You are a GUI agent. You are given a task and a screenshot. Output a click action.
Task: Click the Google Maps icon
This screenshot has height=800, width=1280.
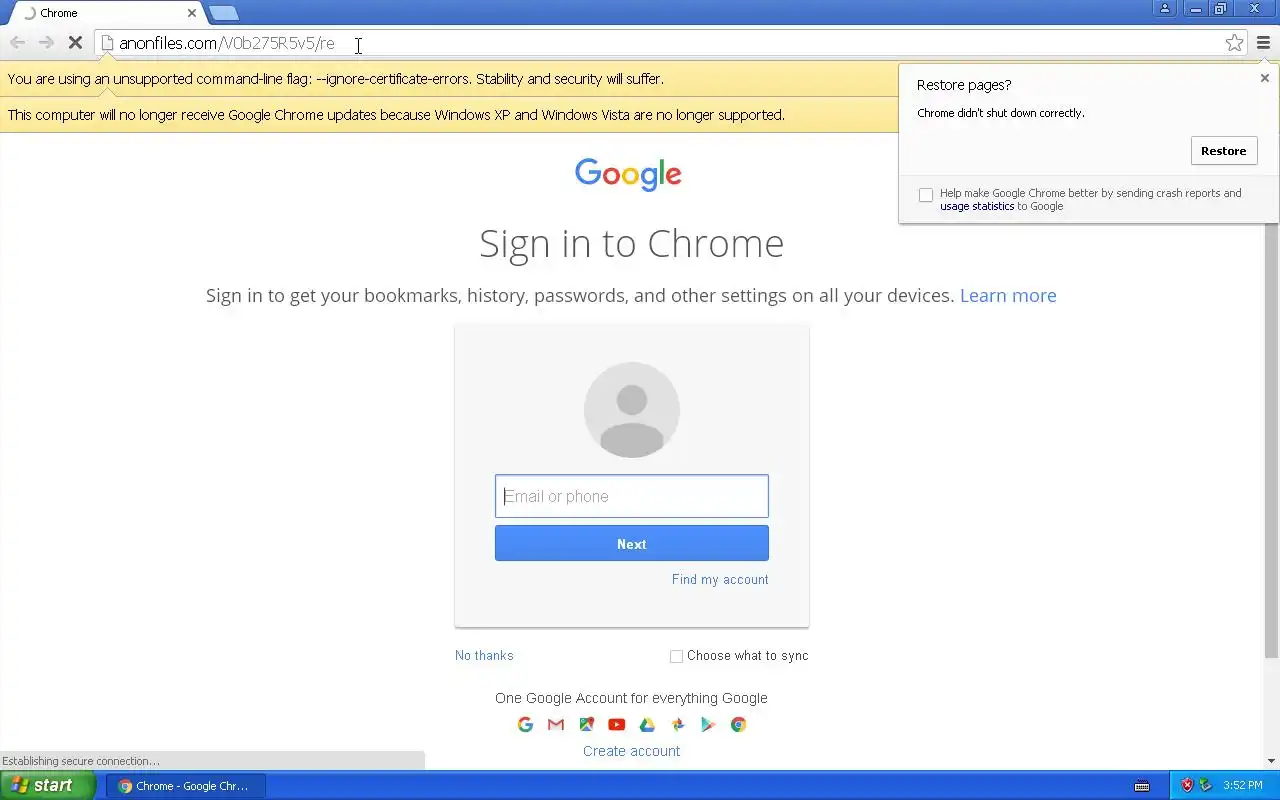[x=586, y=725]
